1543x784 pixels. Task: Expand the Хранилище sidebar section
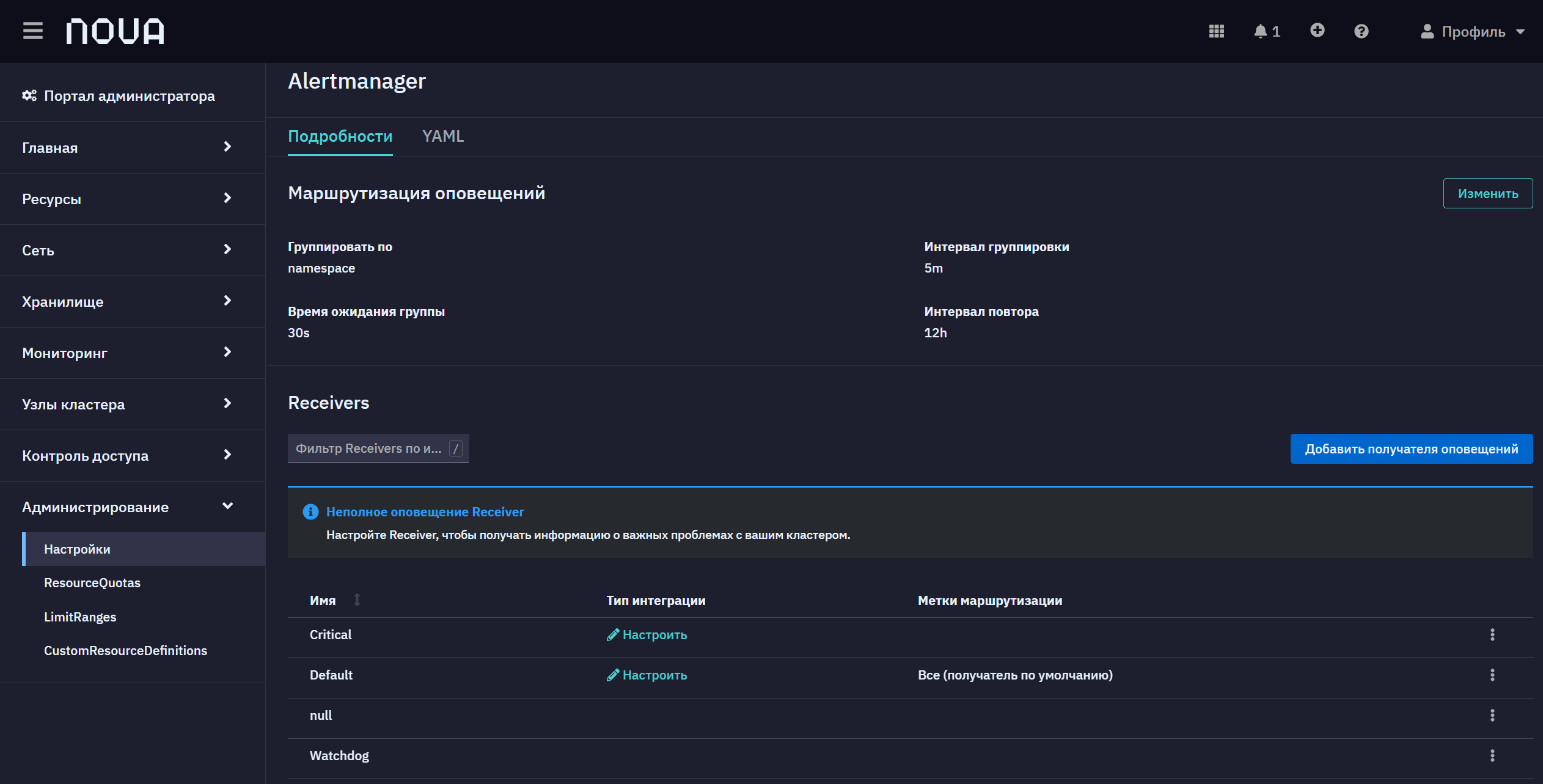133,302
